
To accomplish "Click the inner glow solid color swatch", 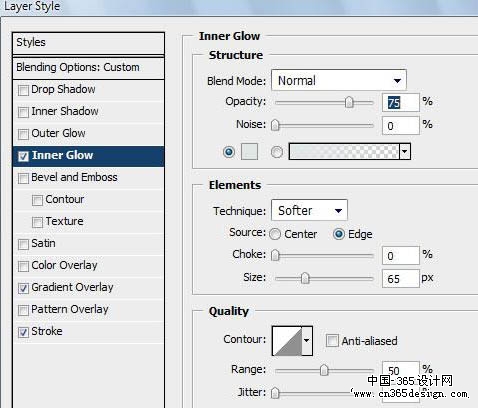I will click(x=249, y=152).
